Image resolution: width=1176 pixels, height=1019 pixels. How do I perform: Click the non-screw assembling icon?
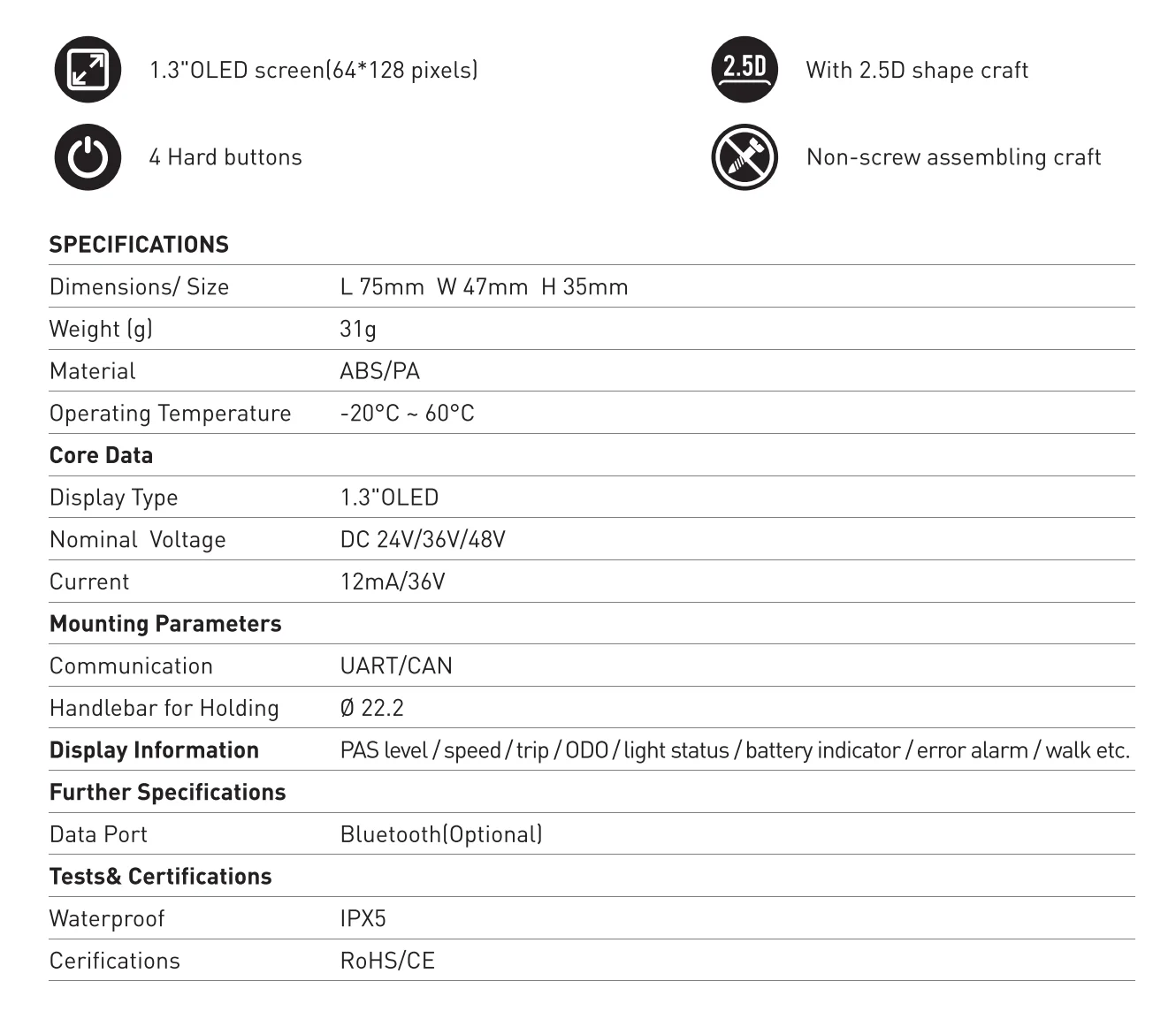tap(745, 157)
